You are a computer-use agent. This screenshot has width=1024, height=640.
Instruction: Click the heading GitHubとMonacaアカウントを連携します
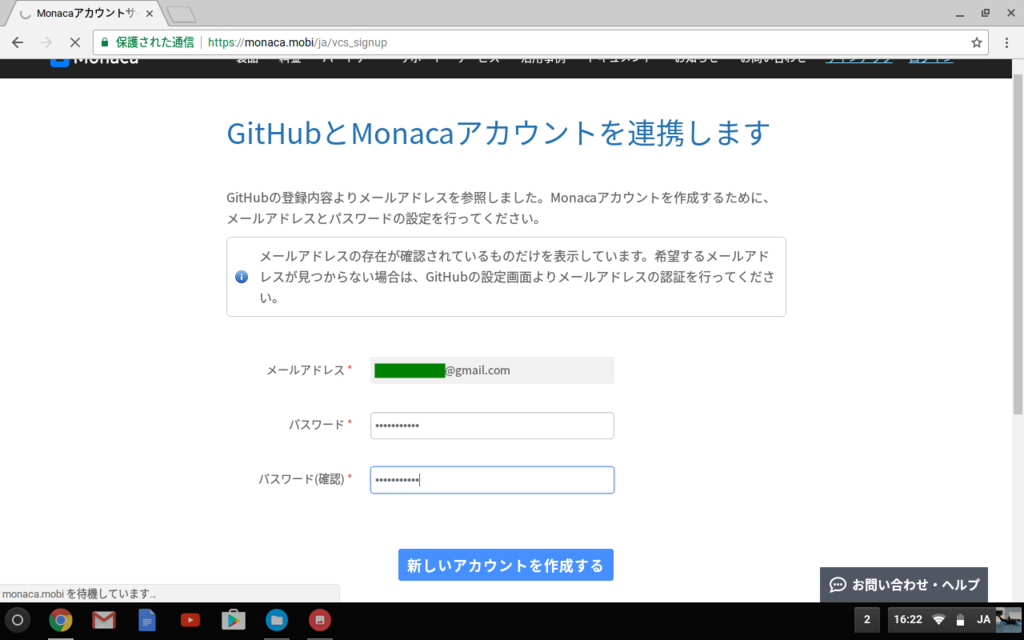click(x=498, y=133)
